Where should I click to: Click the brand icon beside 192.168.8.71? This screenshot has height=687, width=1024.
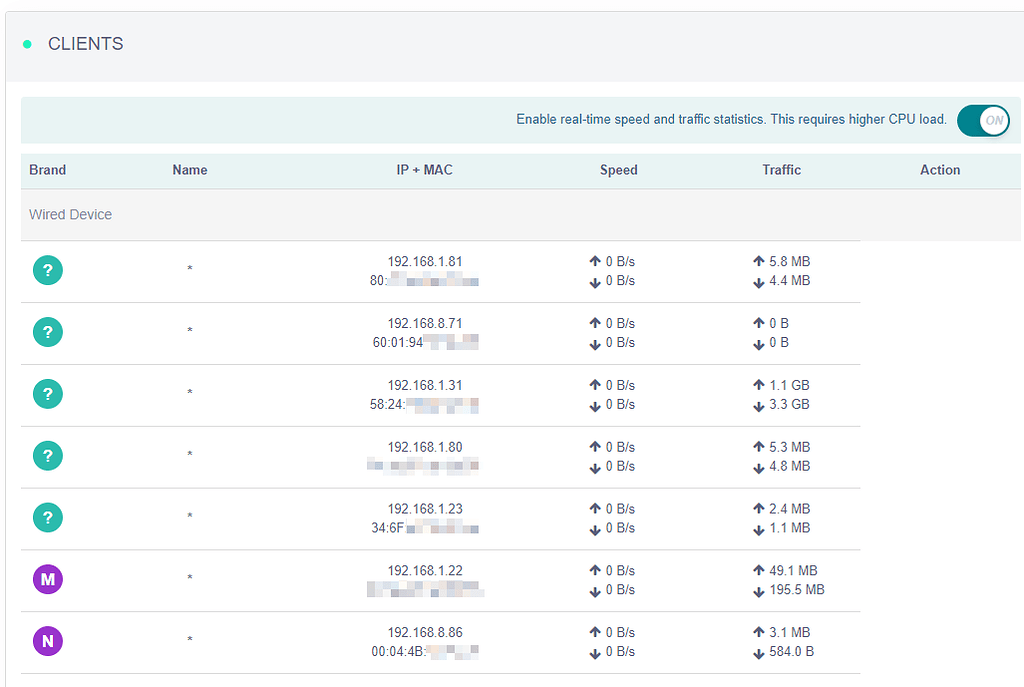(47, 332)
